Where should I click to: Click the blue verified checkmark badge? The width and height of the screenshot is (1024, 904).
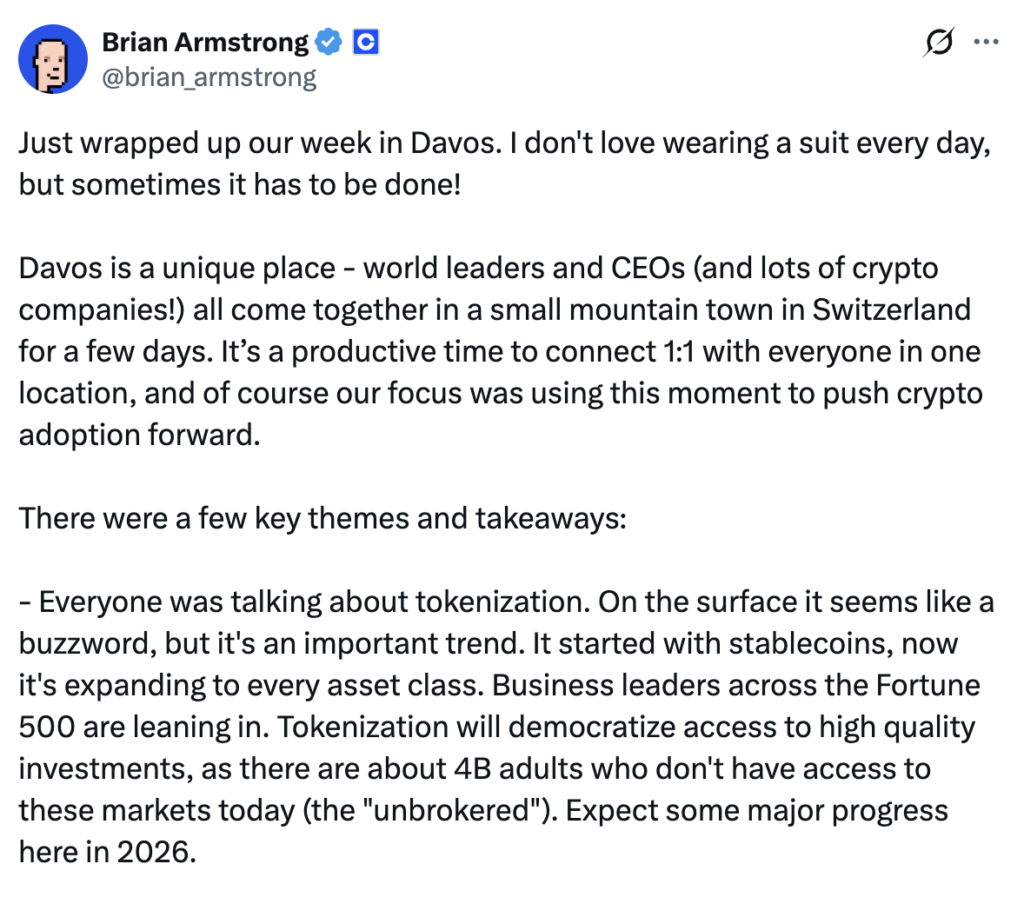coord(329,42)
